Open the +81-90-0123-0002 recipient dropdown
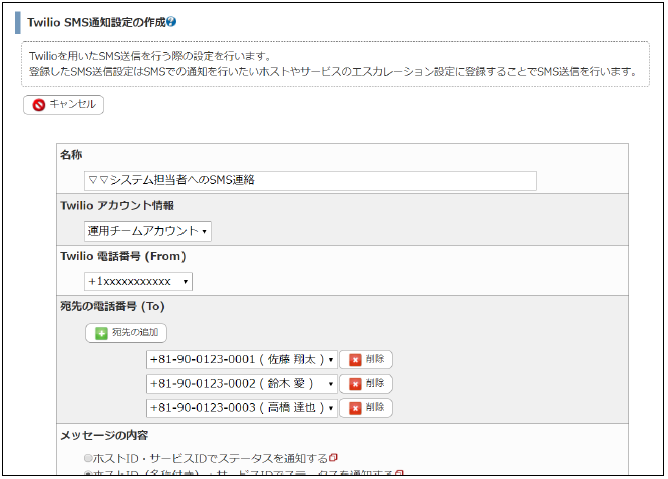Viewport: 668px width, 479px height. [x=241, y=383]
